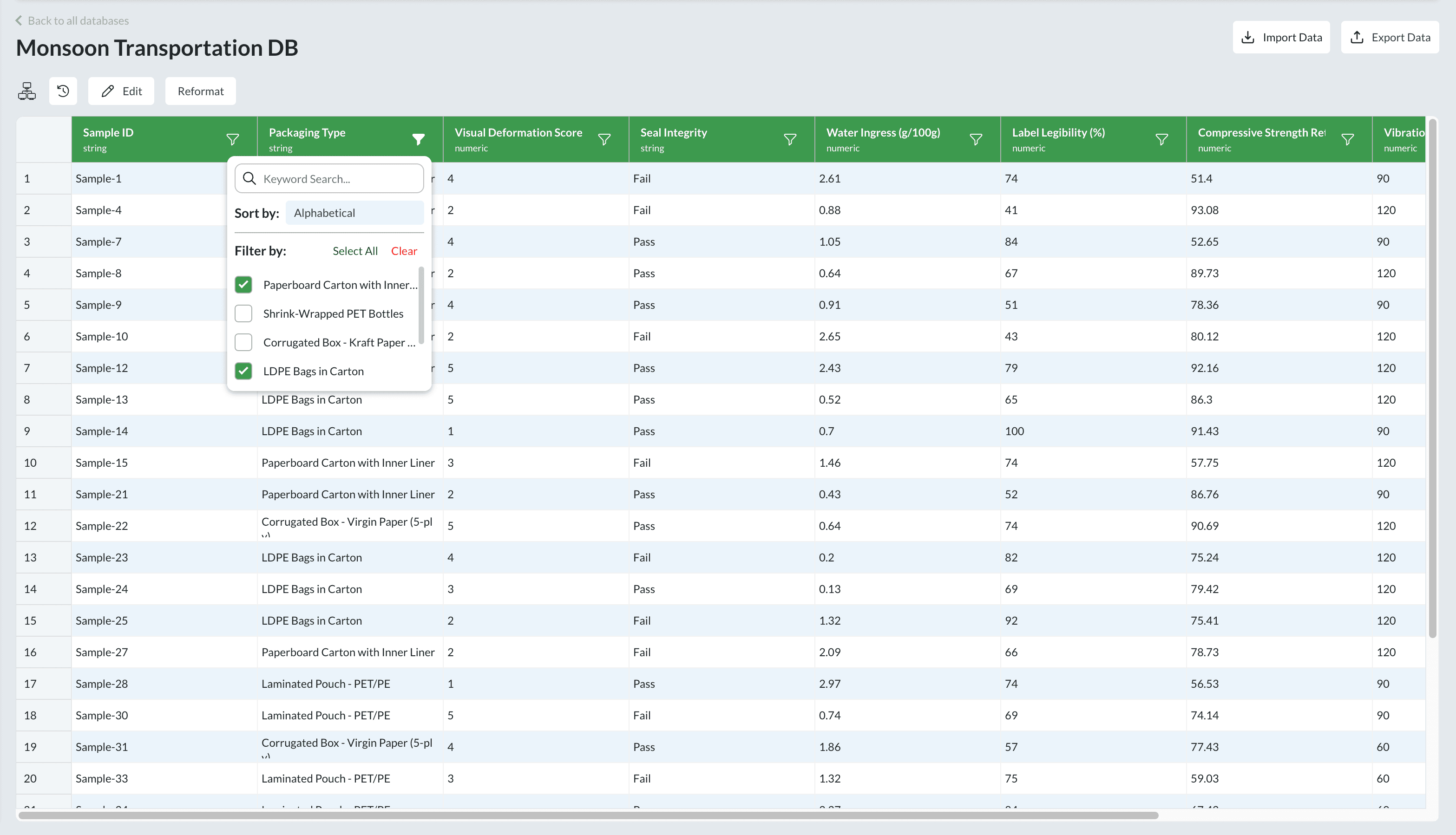This screenshot has height=835, width=1456.
Task: Open the Seal Integrity filter dropdown
Action: pos(791,139)
